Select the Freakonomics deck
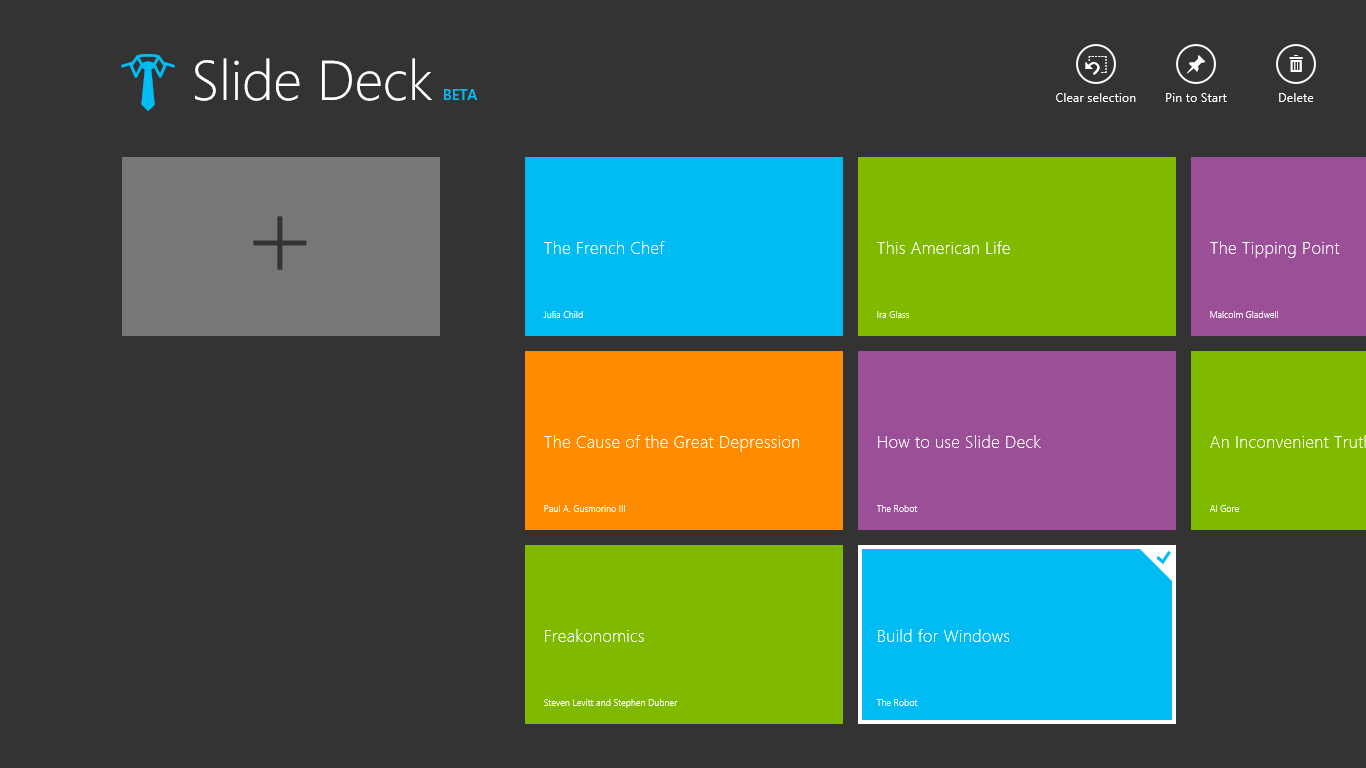1366x768 pixels. (x=683, y=634)
